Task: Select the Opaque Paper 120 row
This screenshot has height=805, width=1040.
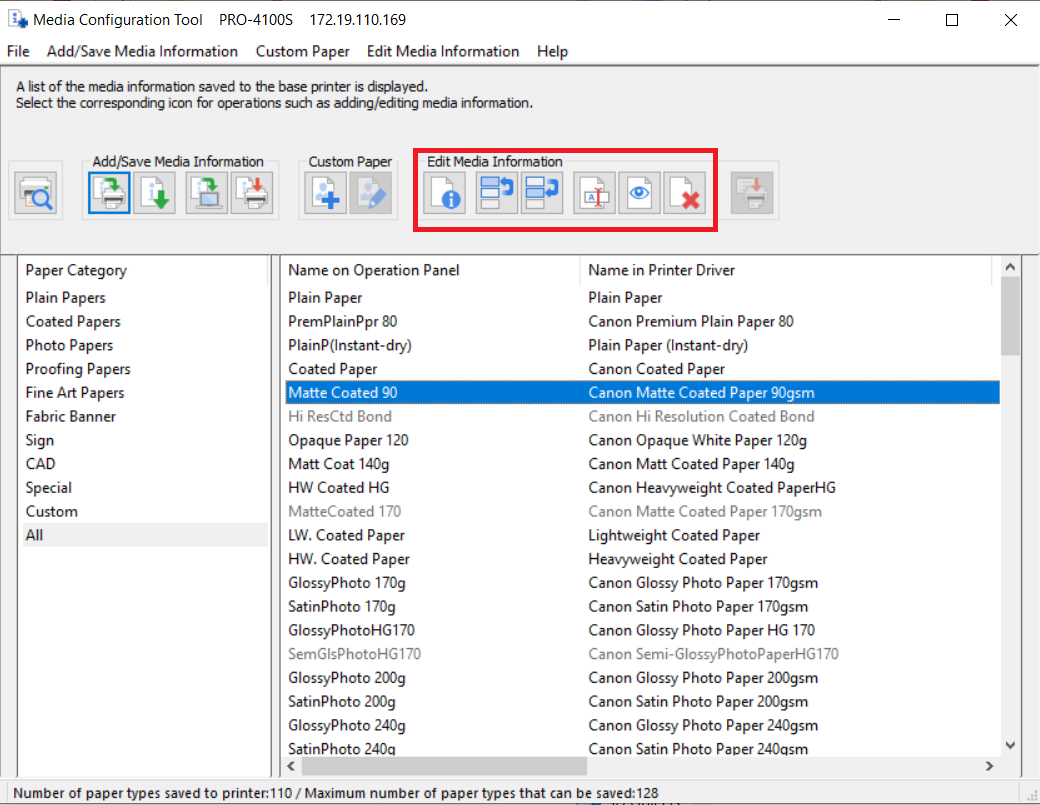Action: 348,440
